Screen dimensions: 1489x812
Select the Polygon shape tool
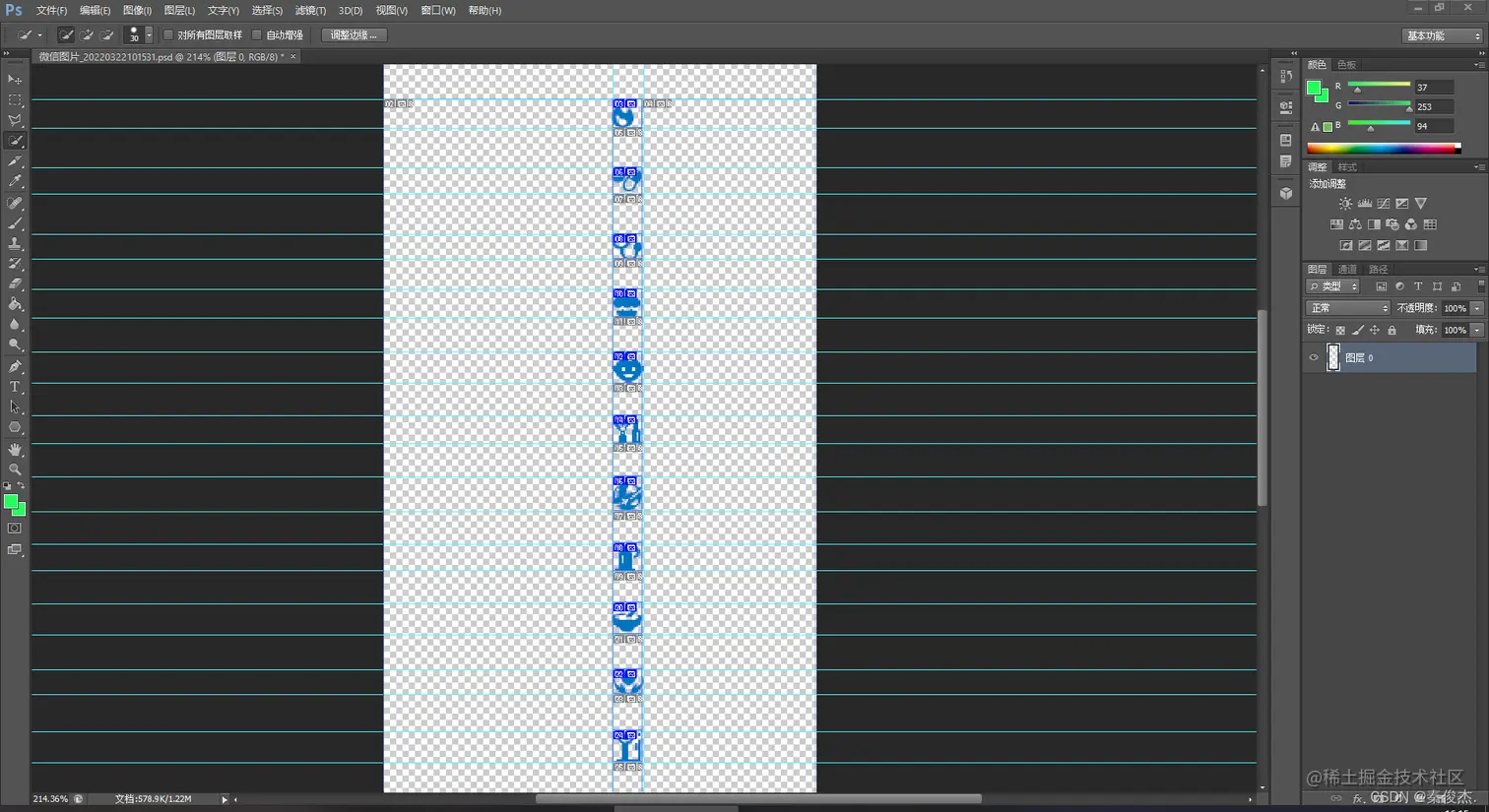[15, 427]
